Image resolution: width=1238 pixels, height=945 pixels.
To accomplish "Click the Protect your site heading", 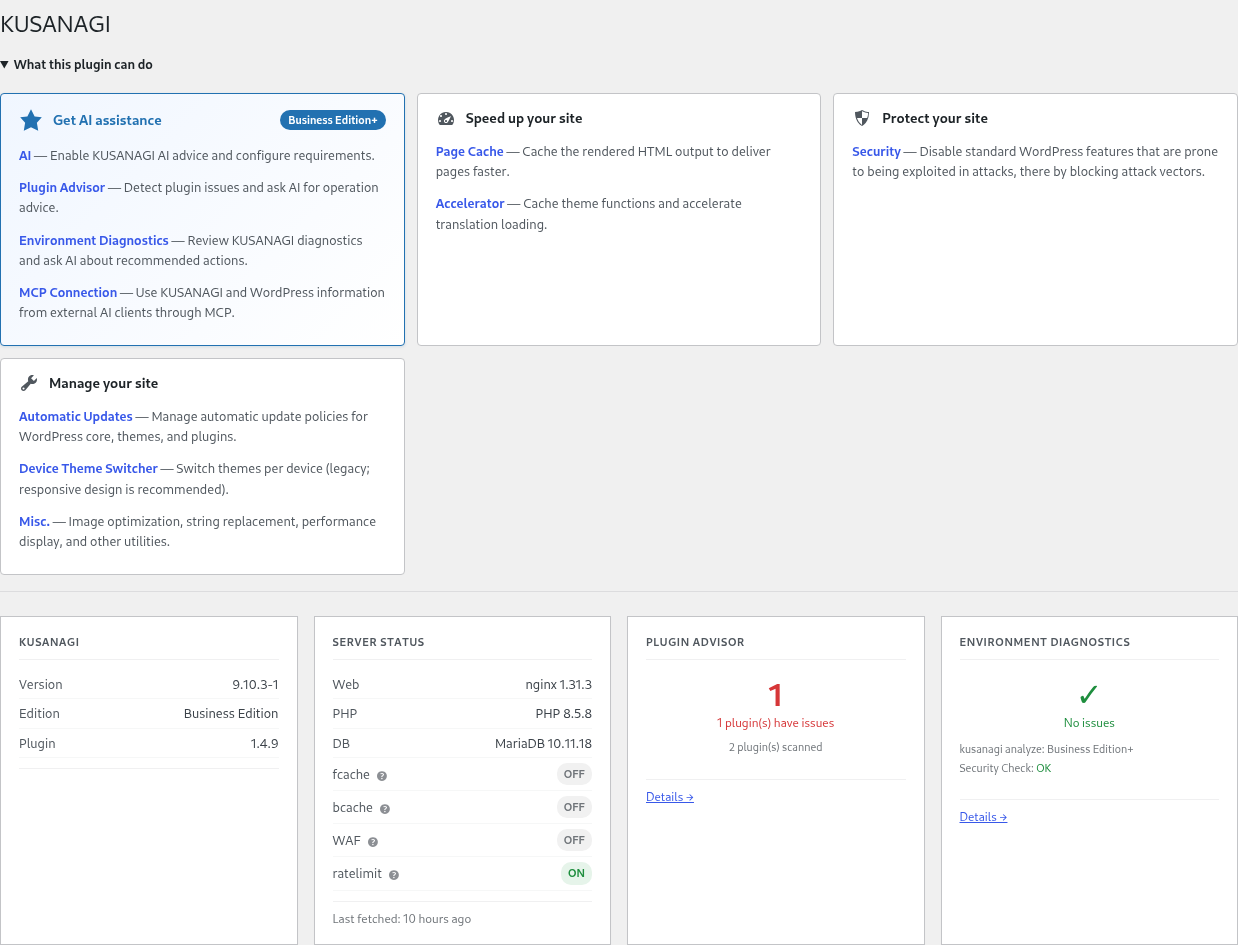I will coord(935,118).
